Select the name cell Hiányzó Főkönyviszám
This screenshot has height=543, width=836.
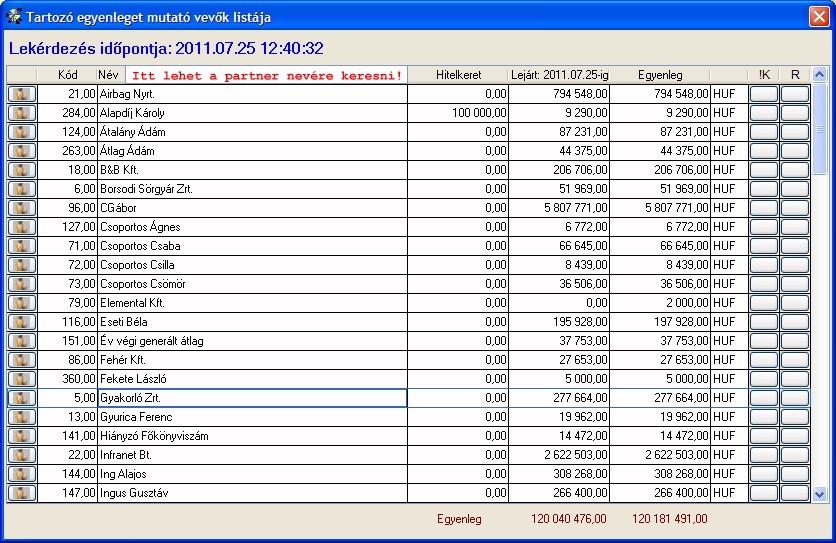click(252, 436)
